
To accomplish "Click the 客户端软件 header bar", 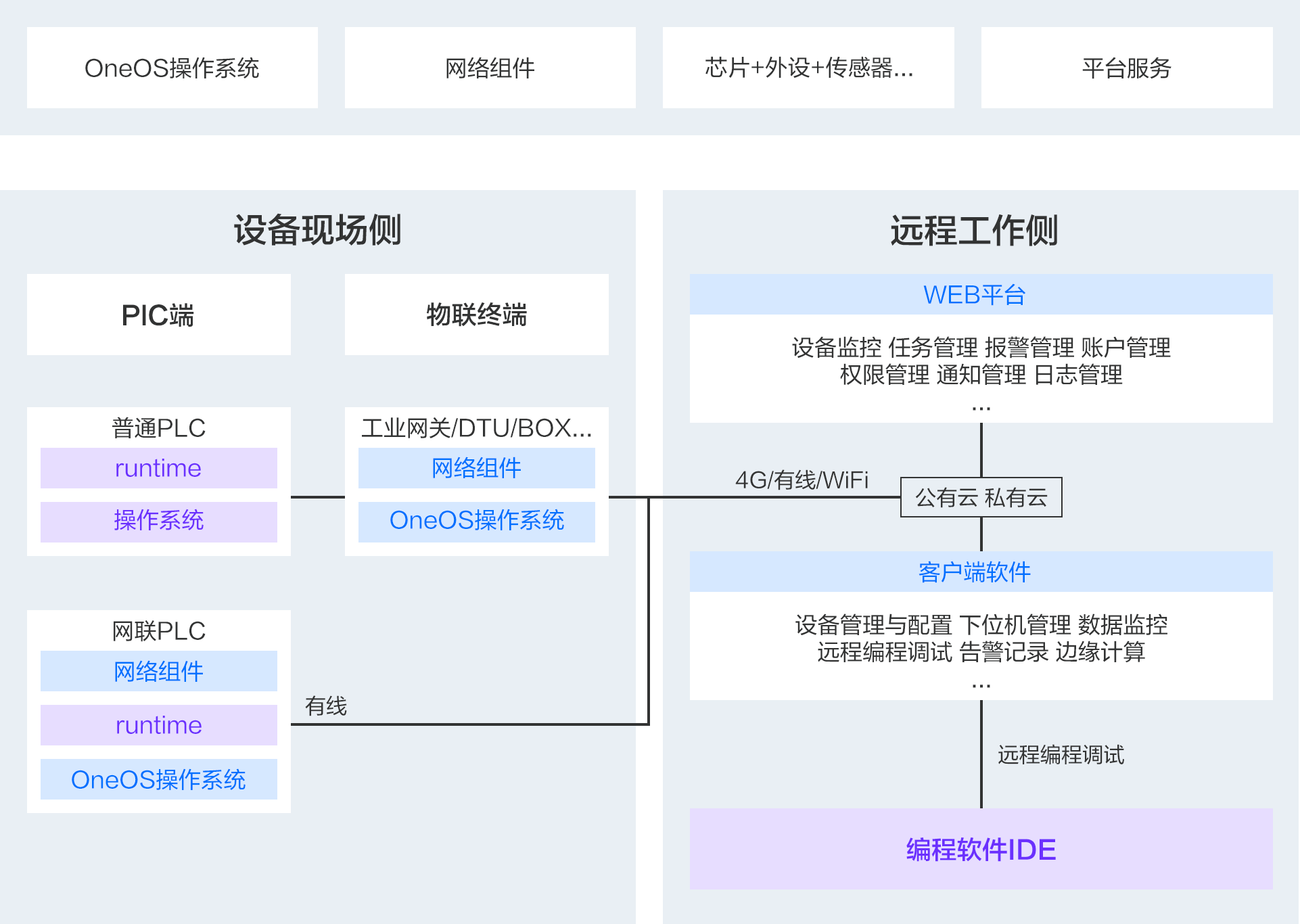I will click(x=981, y=572).
